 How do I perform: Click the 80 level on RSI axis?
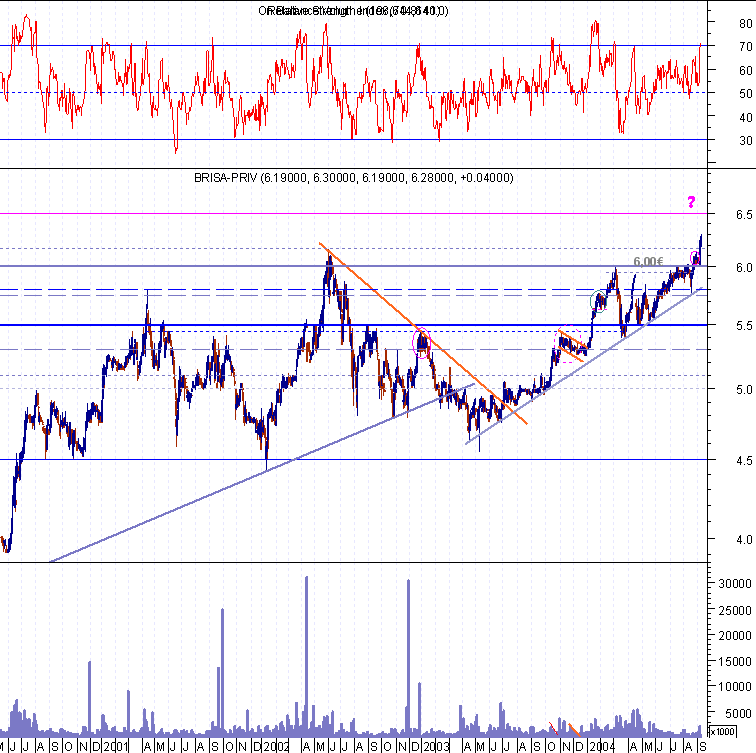pos(746,23)
